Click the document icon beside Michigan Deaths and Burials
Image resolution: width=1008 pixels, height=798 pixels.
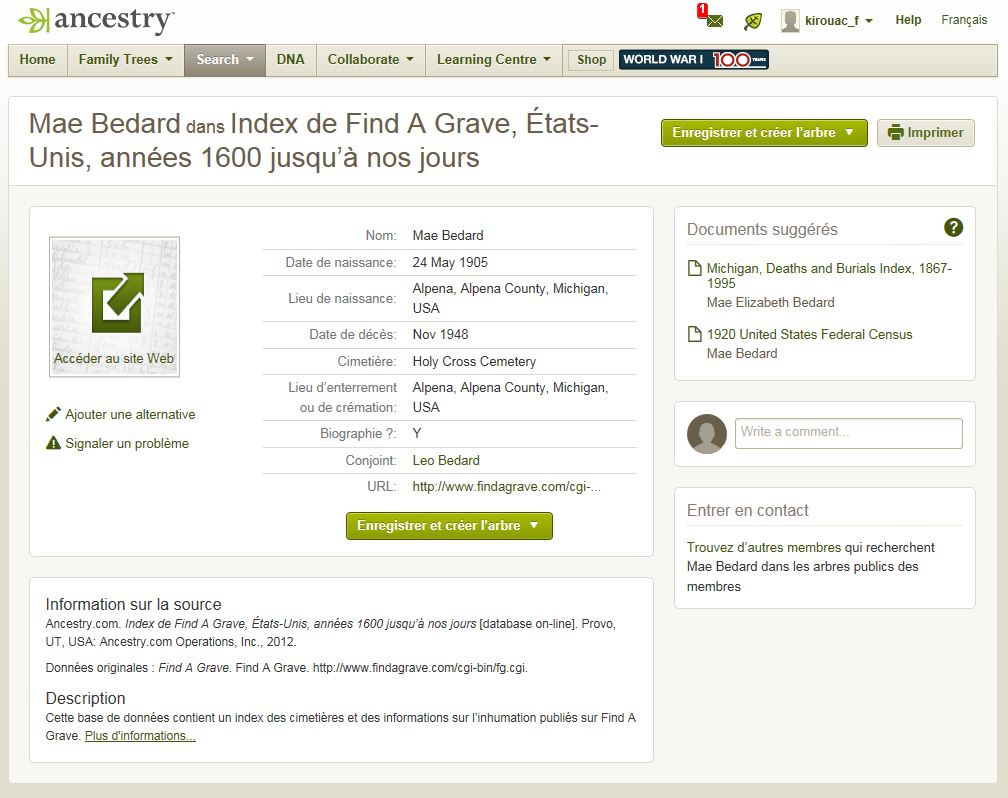(x=694, y=268)
